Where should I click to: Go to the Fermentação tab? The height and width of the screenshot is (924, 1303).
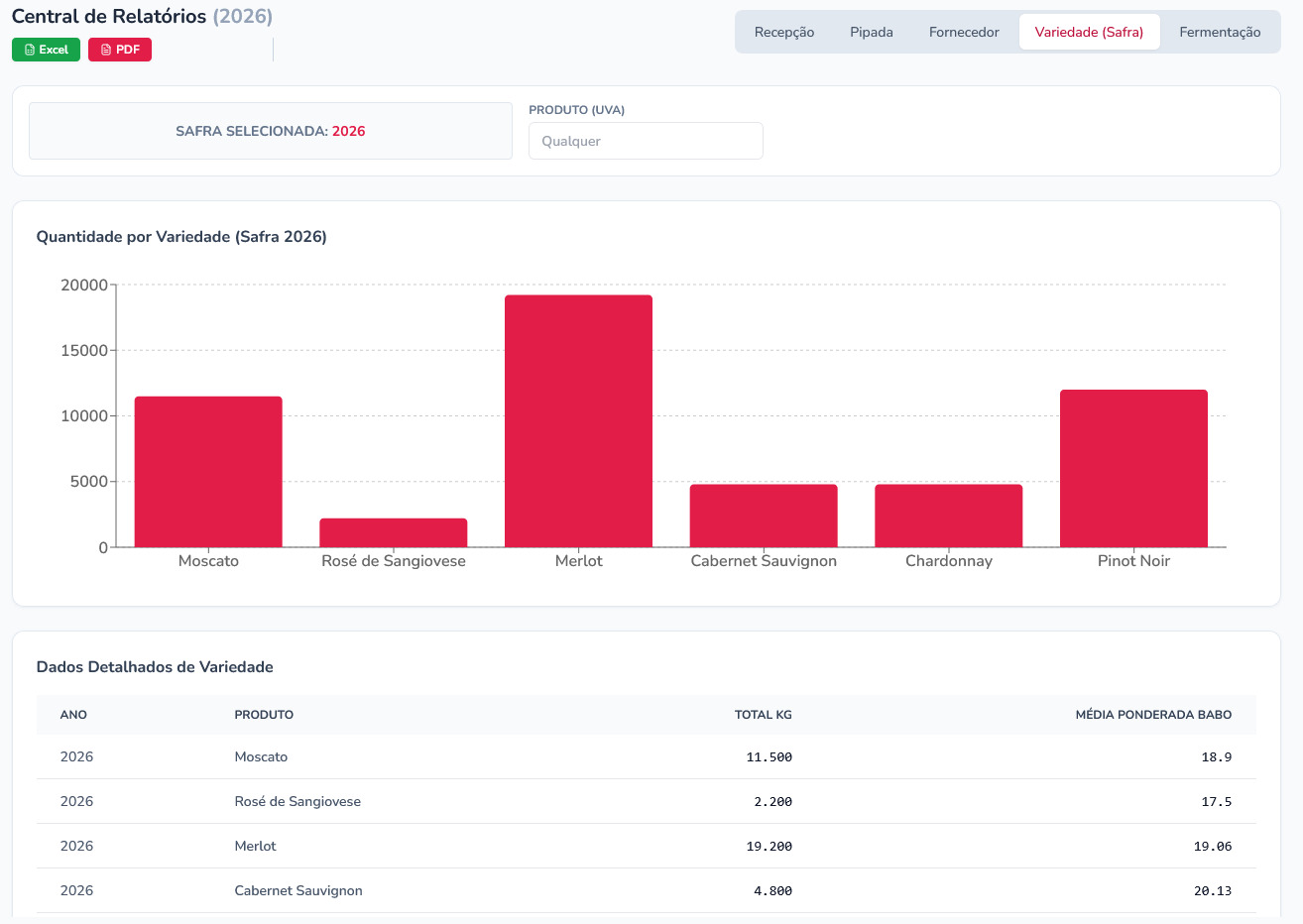pyautogui.click(x=1219, y=32)
